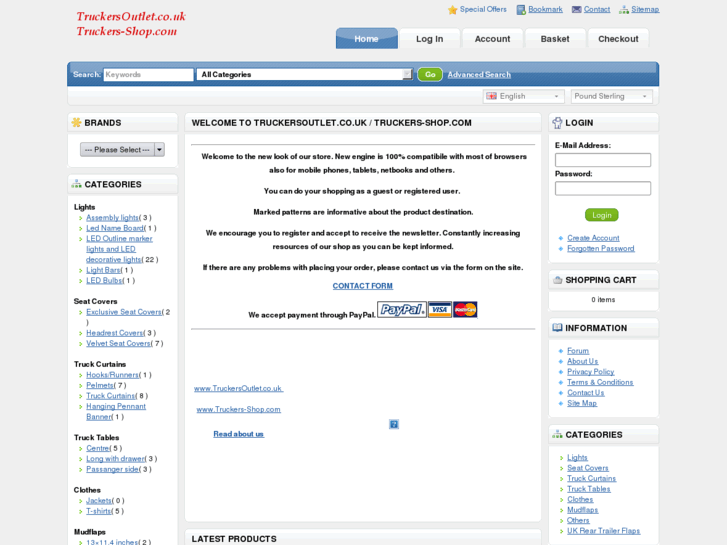Image resolution: width=727 pixels, height=545 pixels.
Task: Click the Visa card logo
Action: pyautogui.click(x=440, y=309)
